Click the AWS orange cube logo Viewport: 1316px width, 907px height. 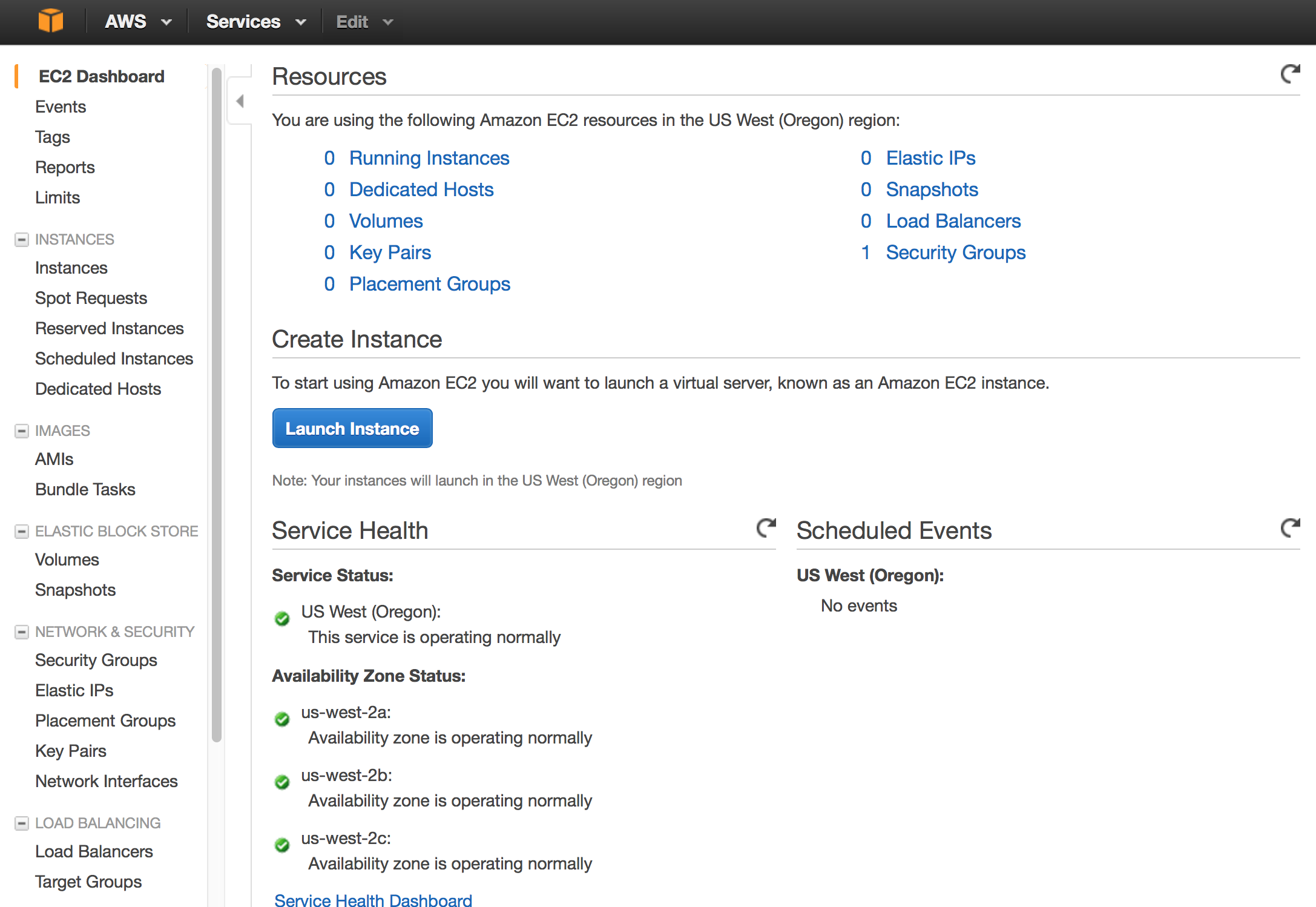point(51,21)
